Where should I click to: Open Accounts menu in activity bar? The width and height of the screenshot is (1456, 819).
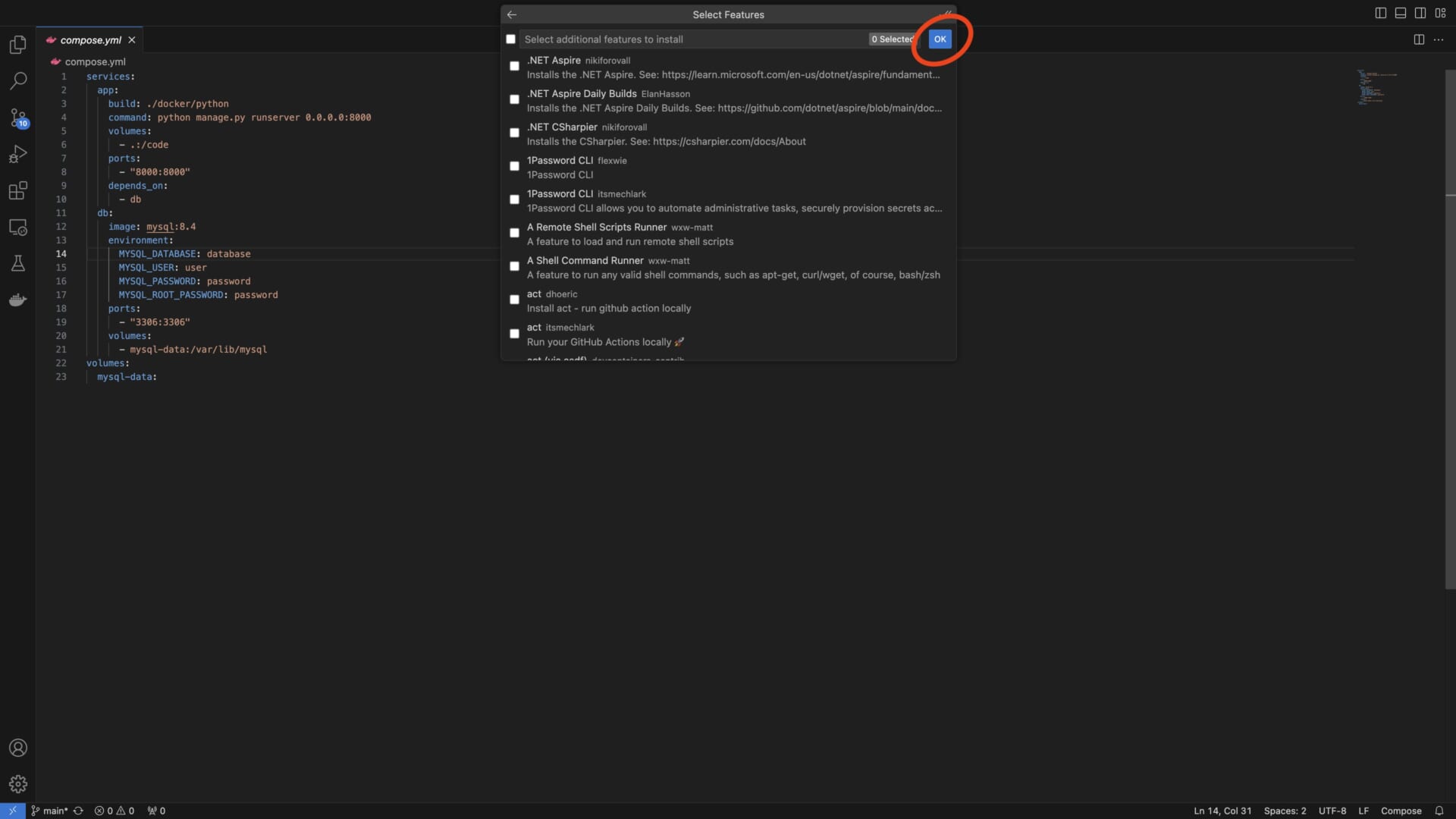click(x=18, y=748)
